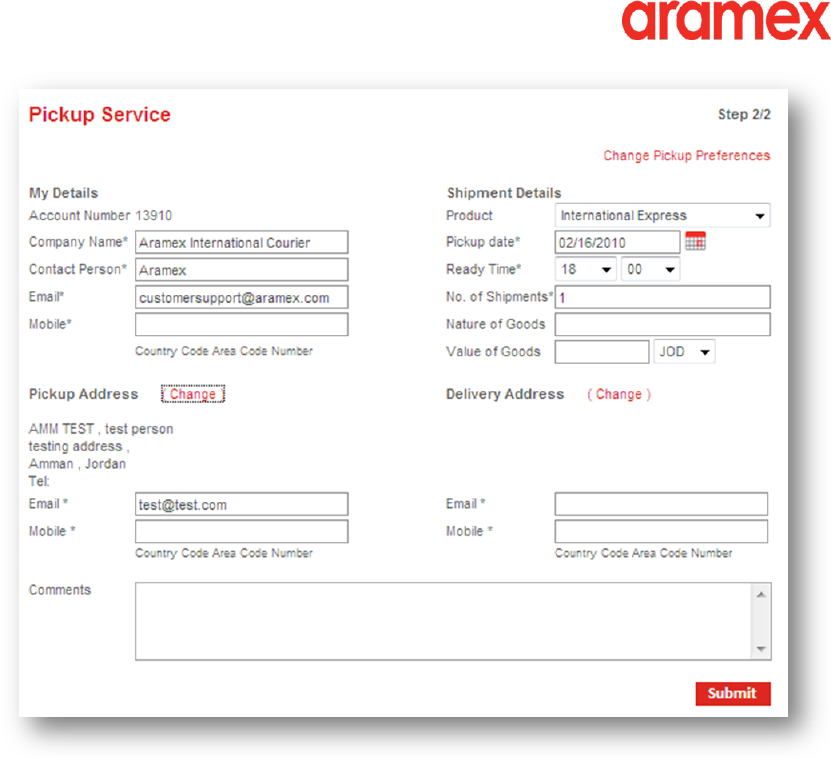The image size is (831, 758).
Task: Click the aramex logo
Action: [x=726, y=20]
